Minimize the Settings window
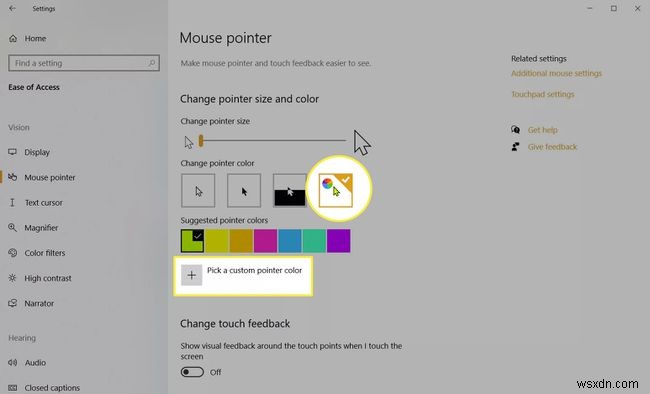 (x=589, y=8)
